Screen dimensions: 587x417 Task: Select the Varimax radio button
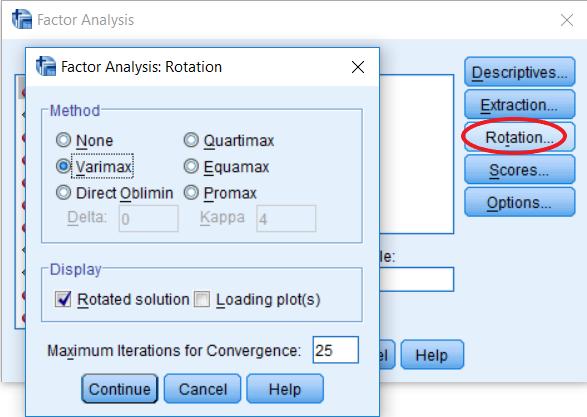click(x=63, y=166)
